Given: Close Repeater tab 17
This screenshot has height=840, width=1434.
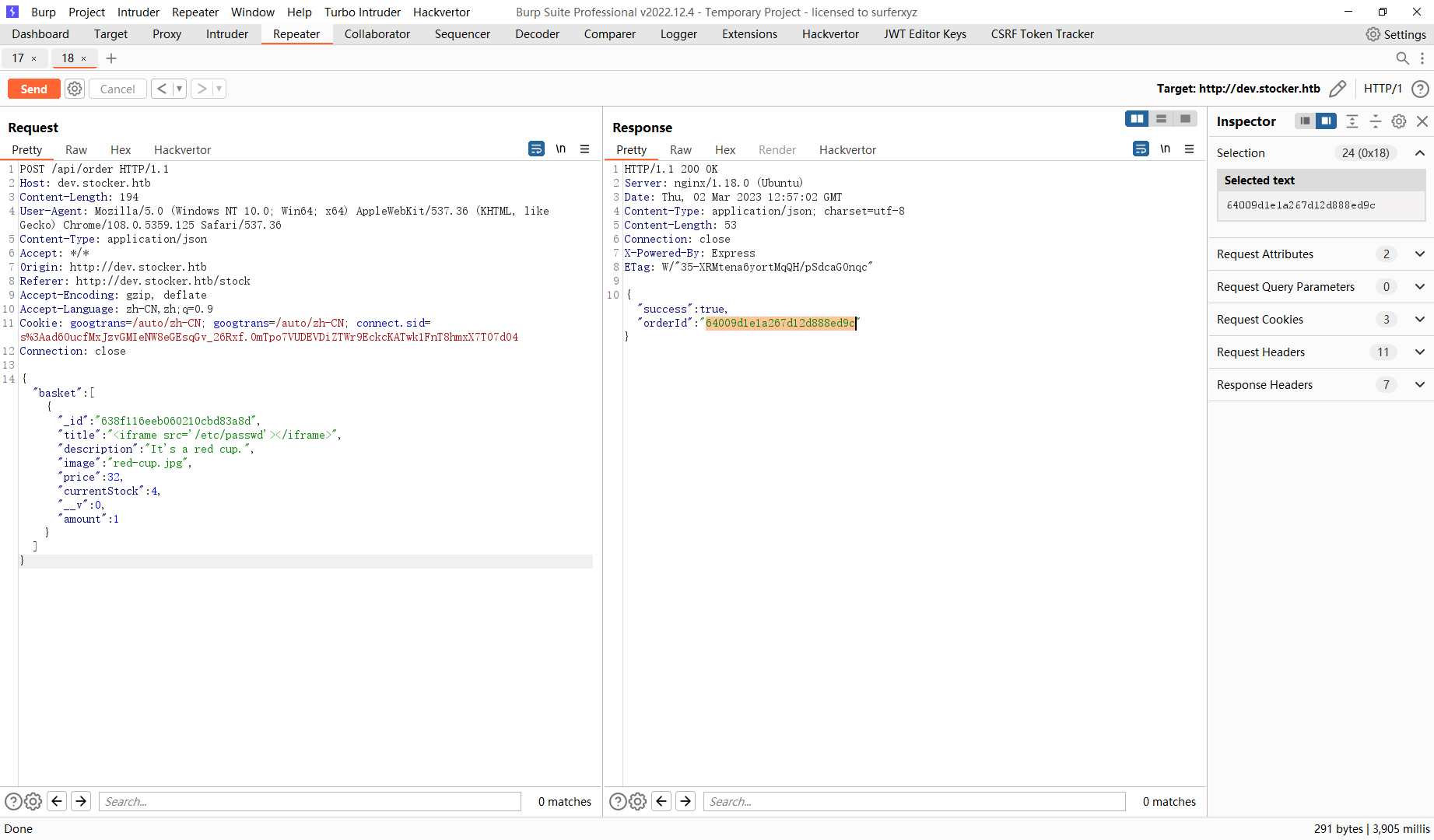Looking at the screenshot, I should pyautogui.click(x=33, y=58).
